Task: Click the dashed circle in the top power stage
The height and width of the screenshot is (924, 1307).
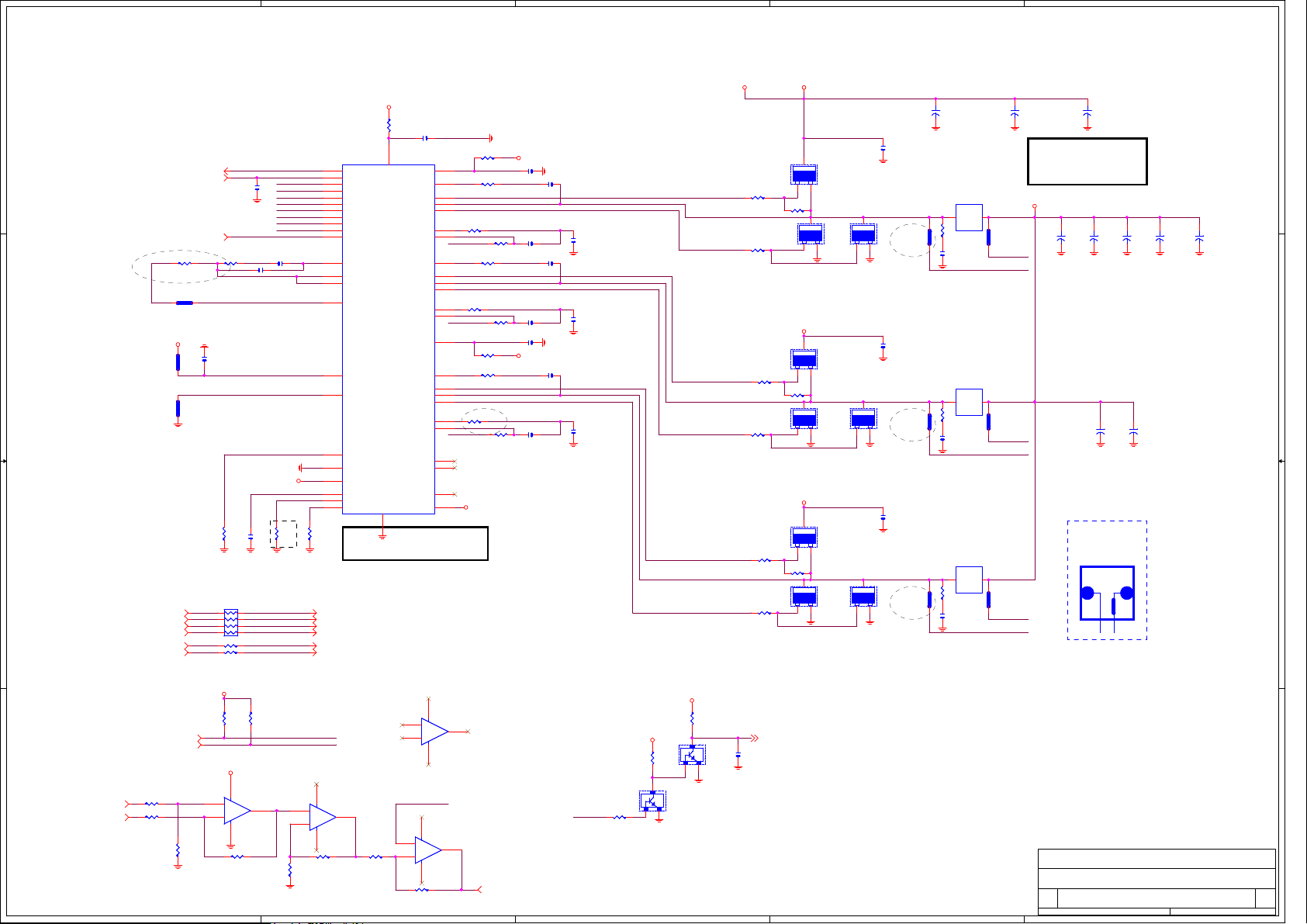Action: 911,240
